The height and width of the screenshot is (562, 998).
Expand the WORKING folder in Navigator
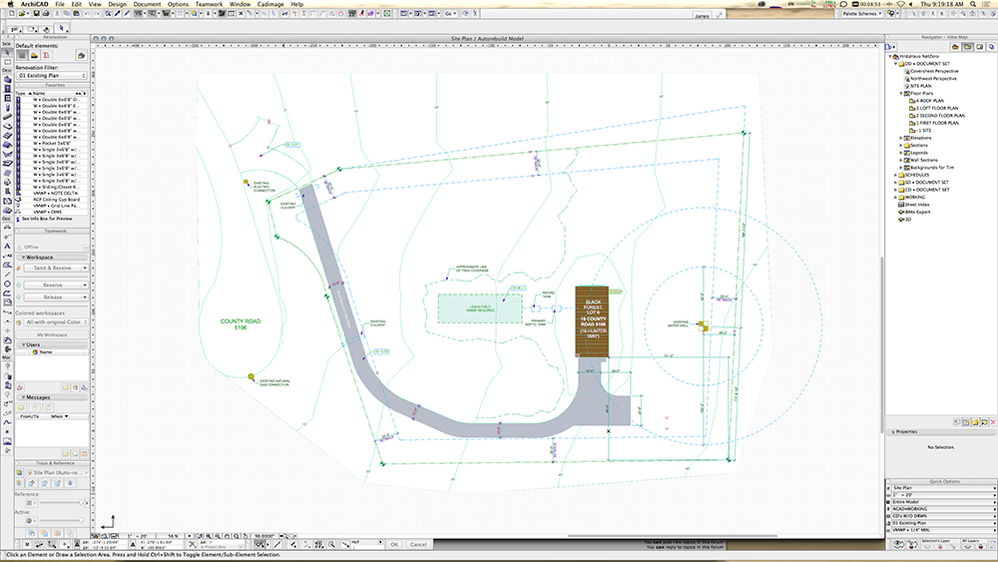[896, 197]
